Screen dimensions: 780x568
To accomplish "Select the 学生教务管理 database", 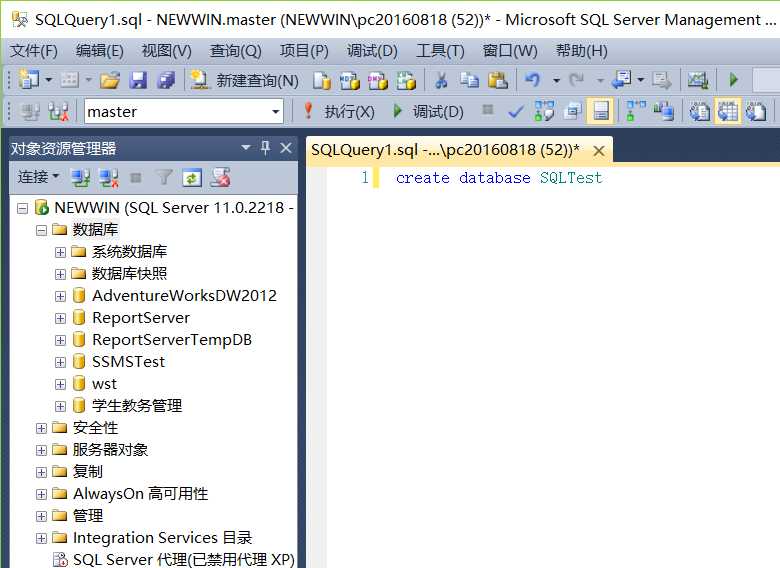I will pos(137,406).
